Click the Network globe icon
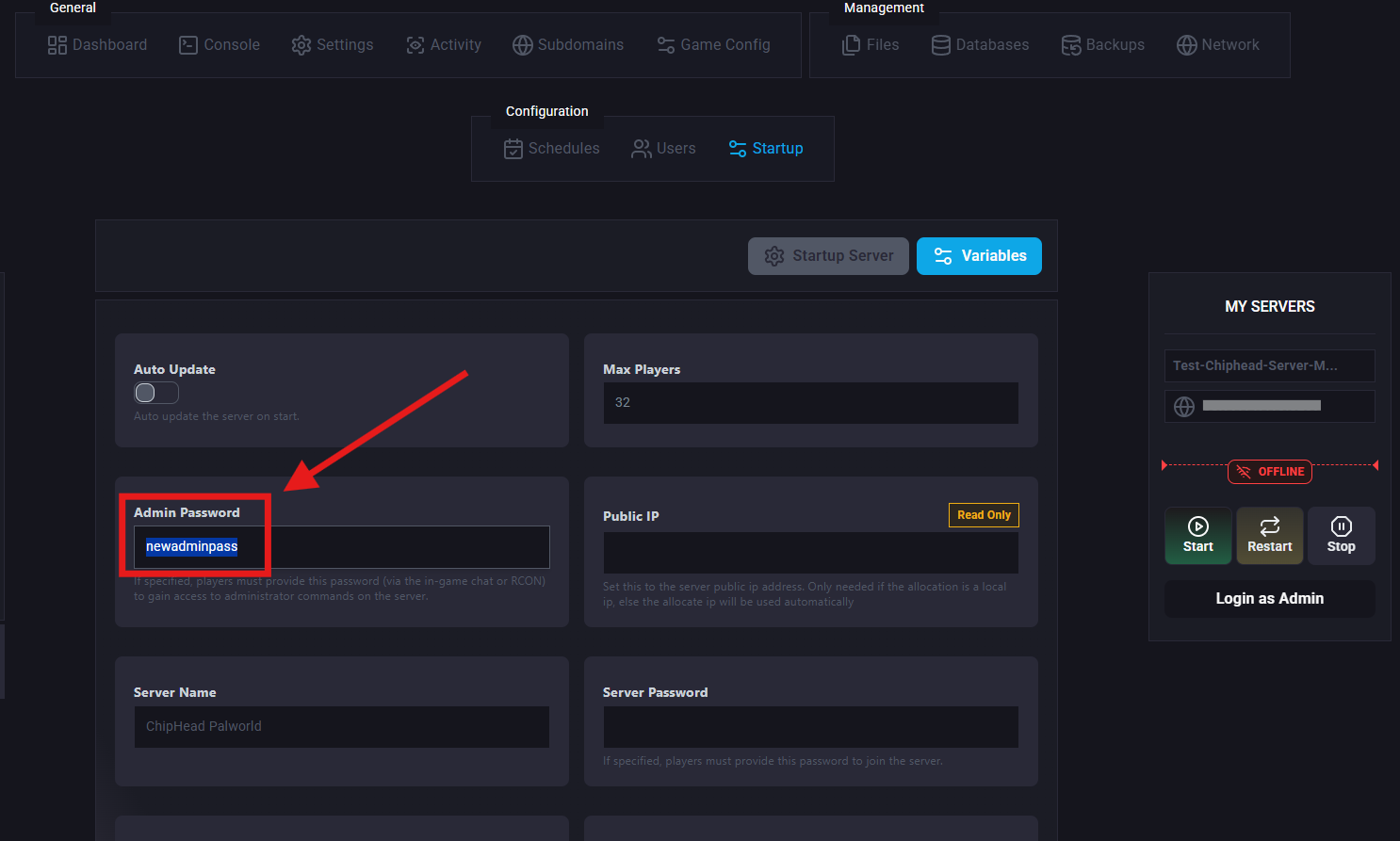The height and width of the screenshot is (841, 1400). click(1187, 45)
